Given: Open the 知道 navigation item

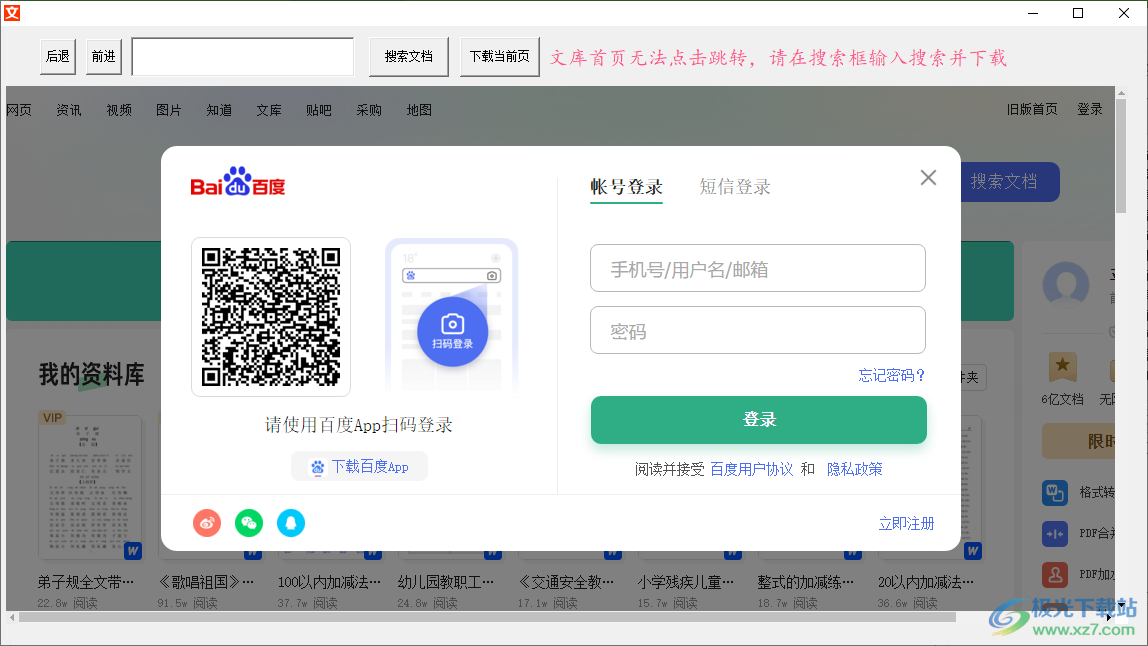Looking at the screenshot, I should pyautogui.click(x=219, y=110).
